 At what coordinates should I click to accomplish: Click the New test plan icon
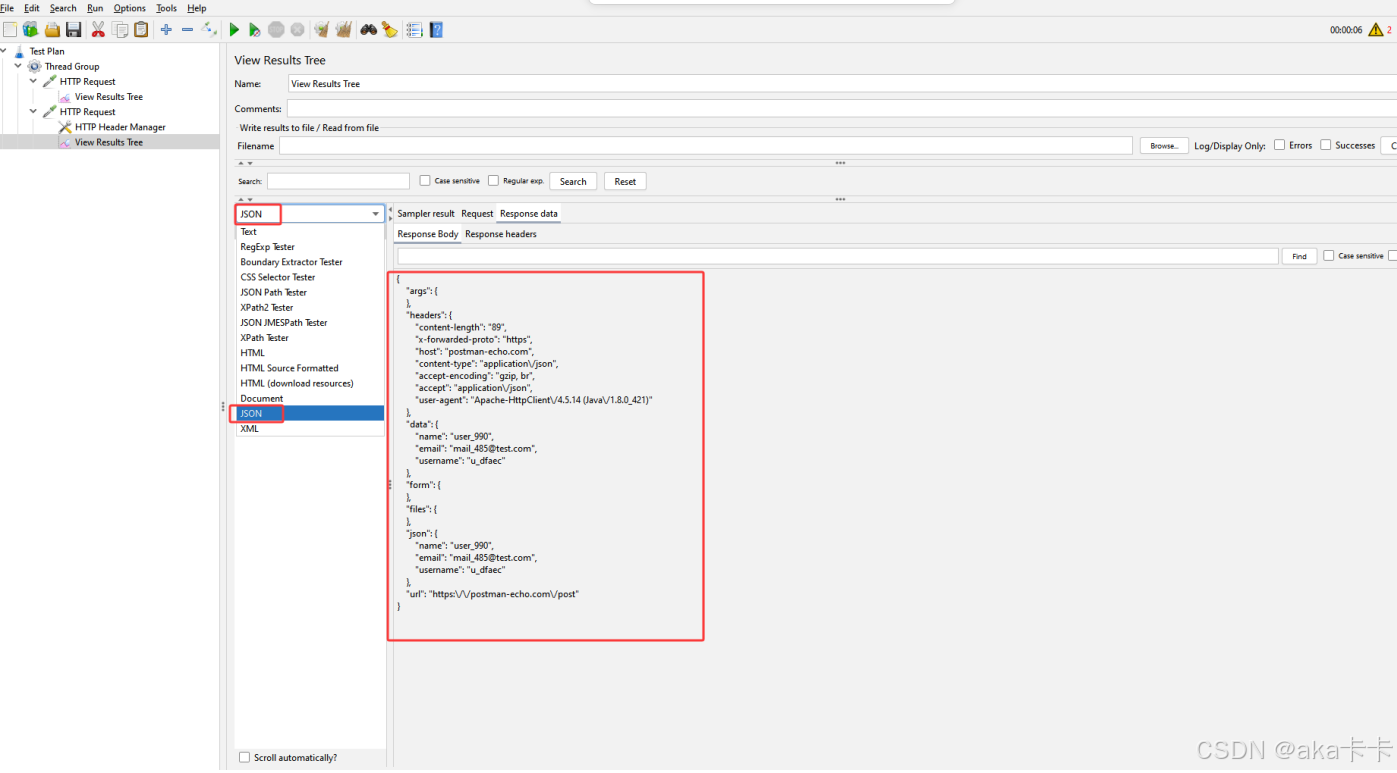(x=10, y=30)
